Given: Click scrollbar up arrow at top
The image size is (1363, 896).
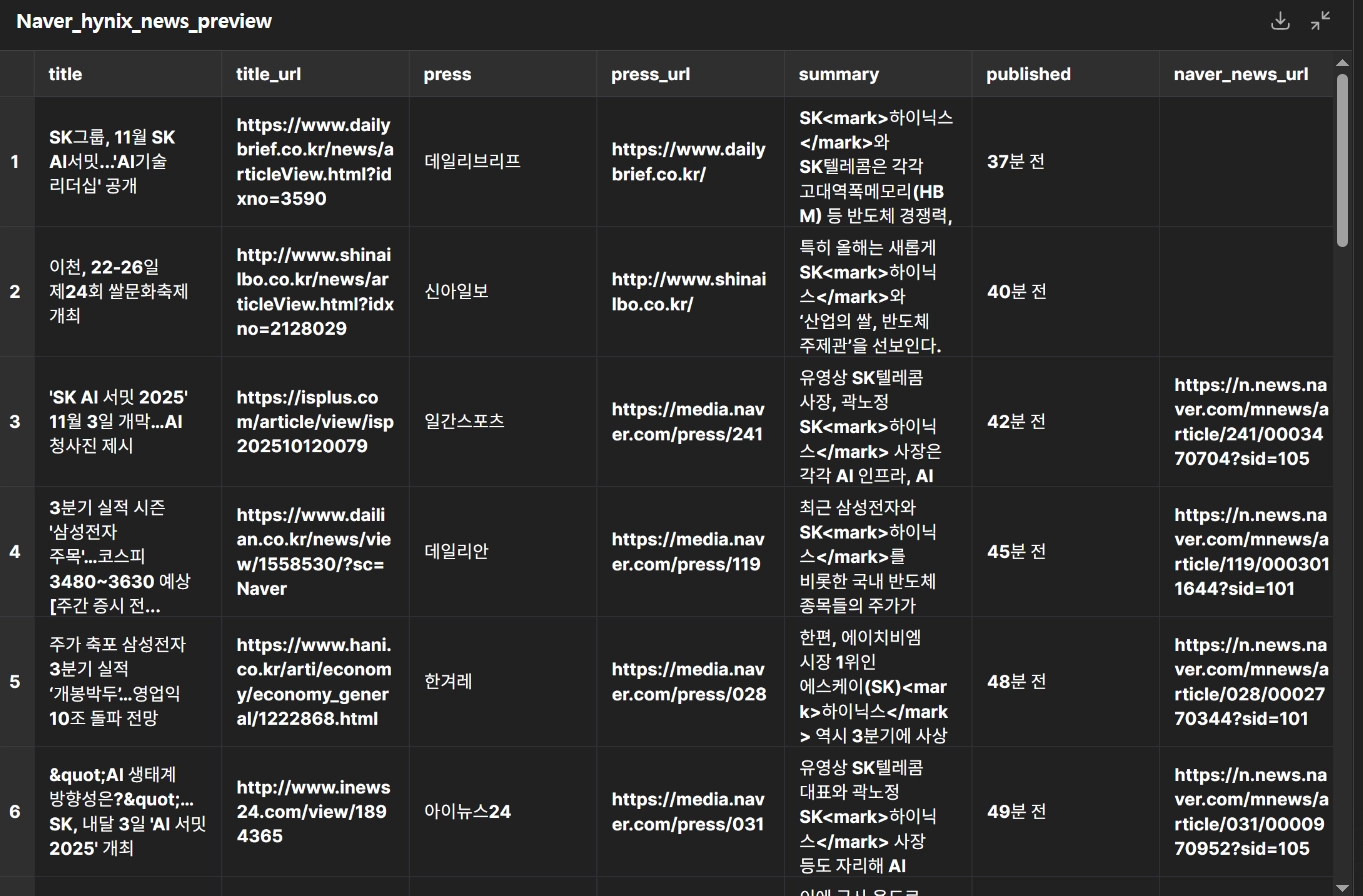Looking at the screenshot, I should tap(1342, 64).
